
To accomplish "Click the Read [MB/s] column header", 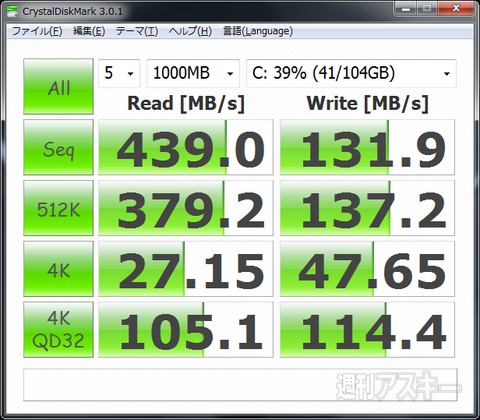I will coord(186,103).
